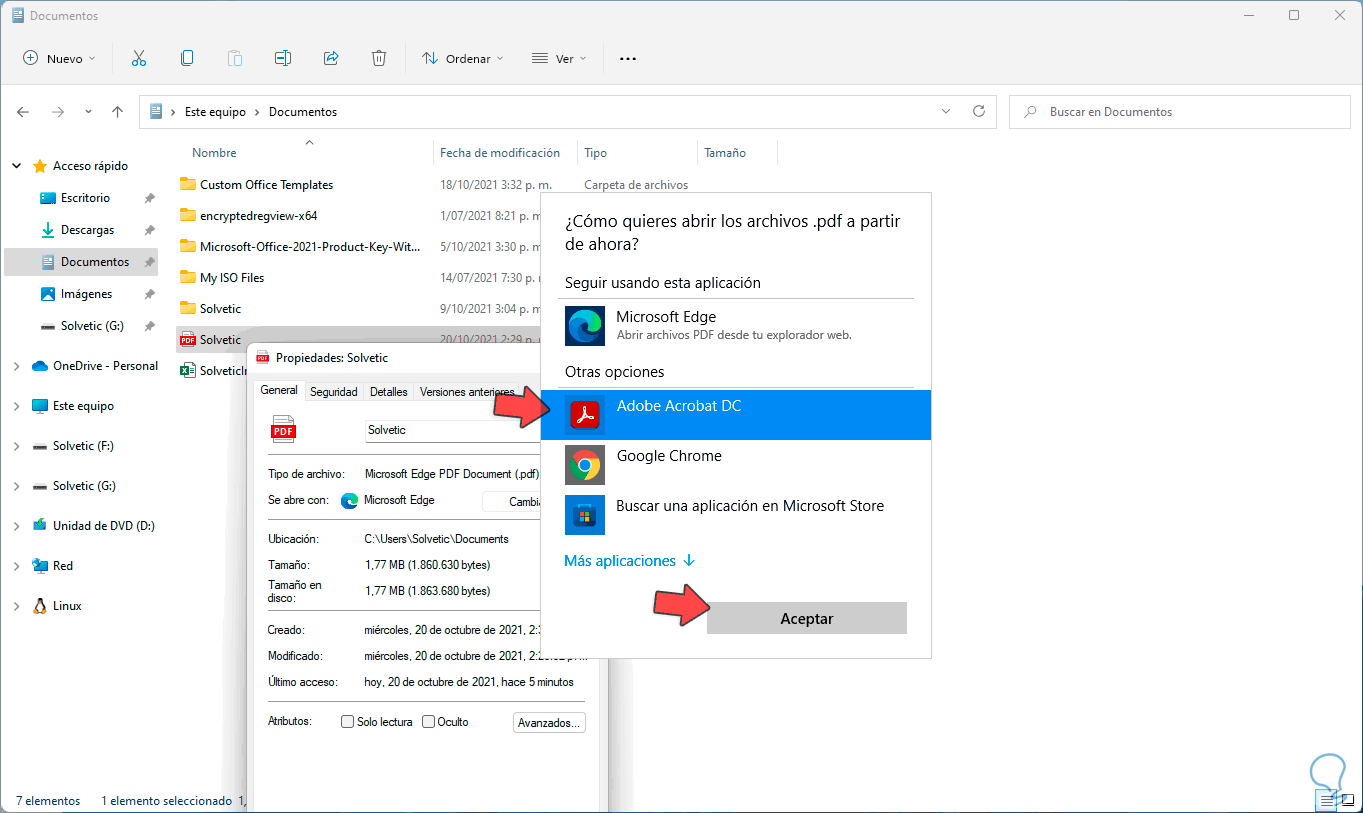Open the three-dots more options menu

pyautogui.click(x=628, y=59)
